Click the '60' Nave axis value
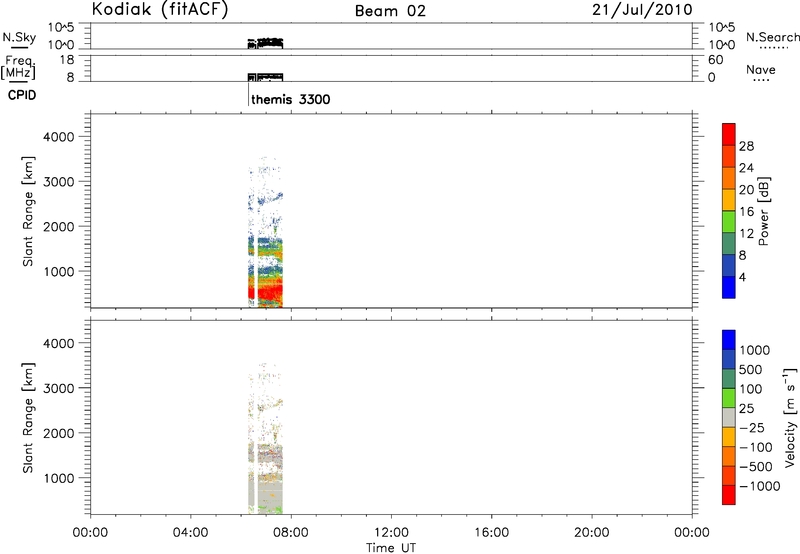 point(715,60)
